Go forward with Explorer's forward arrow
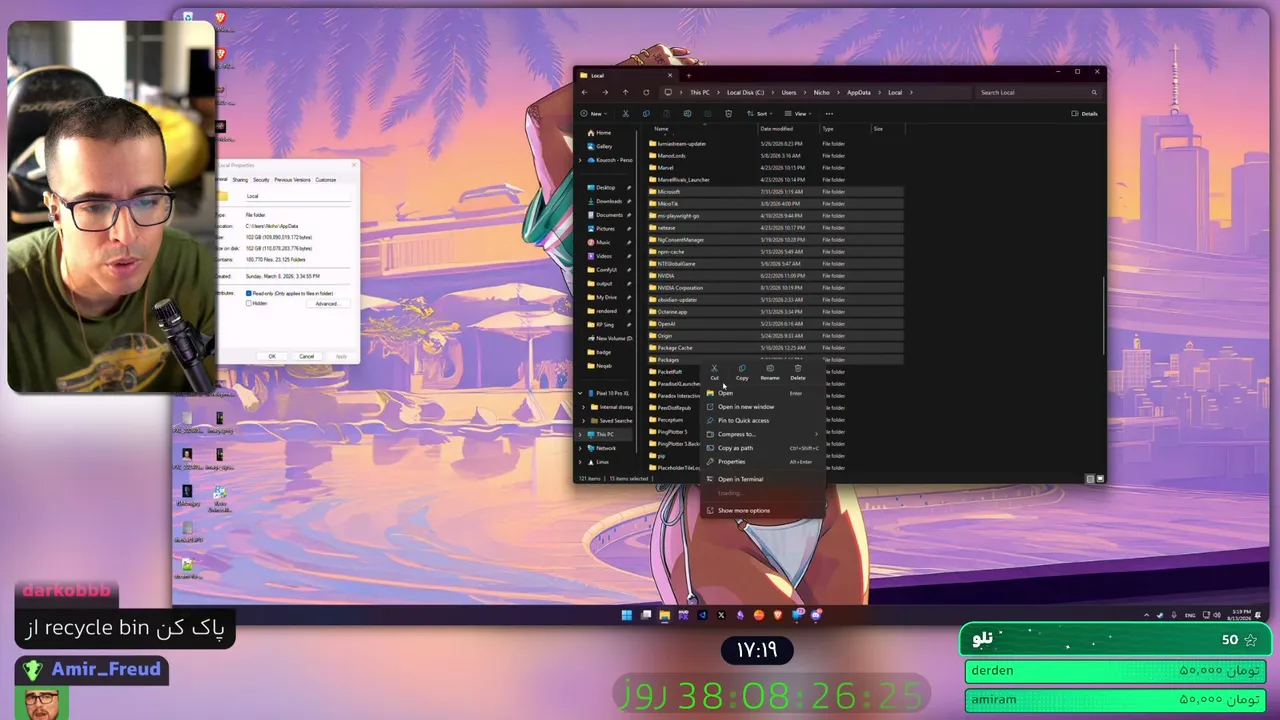This screenshot has height=720, width=1280. (605, 92)
